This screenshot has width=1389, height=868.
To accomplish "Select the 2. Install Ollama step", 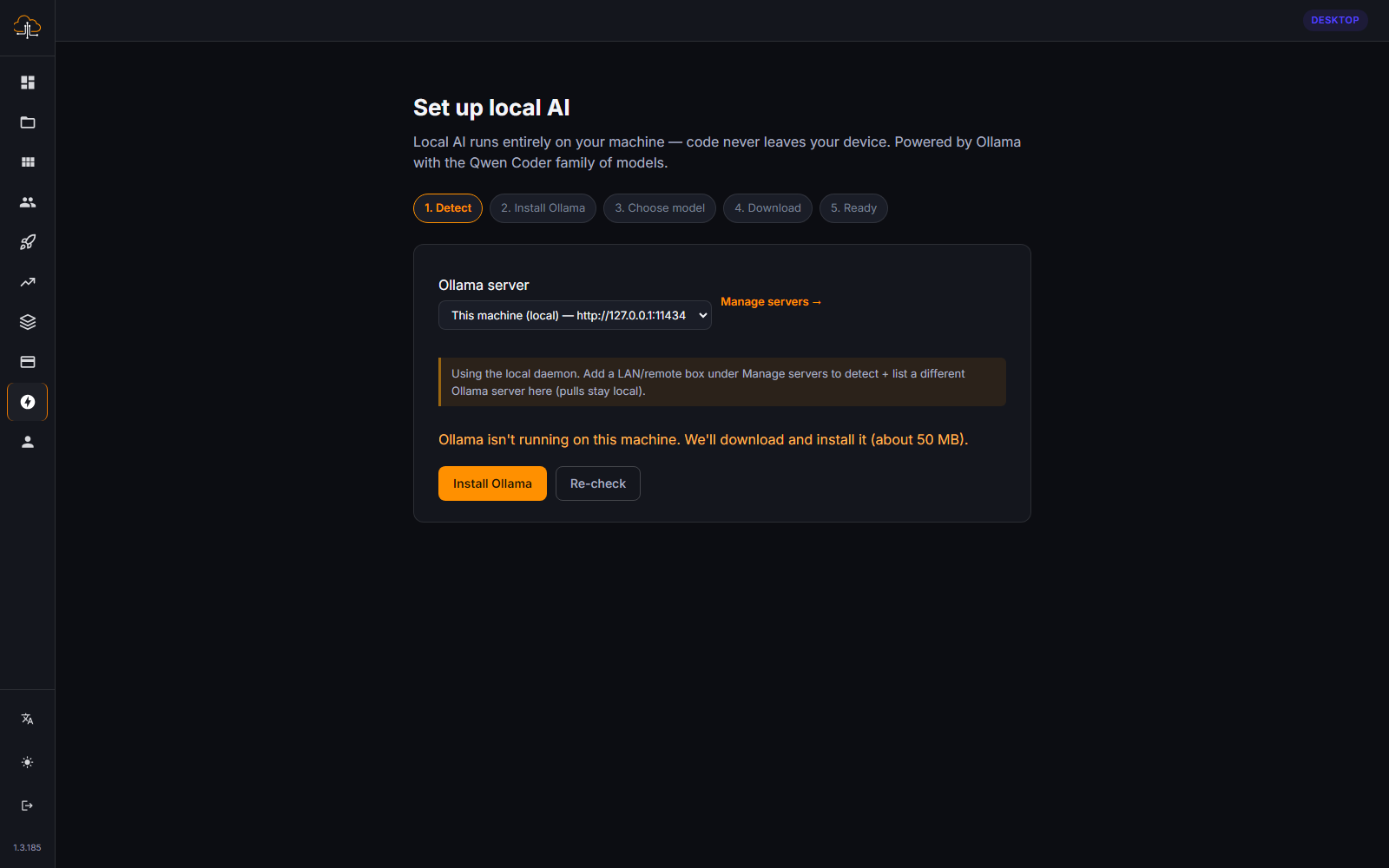I will tap(543, 208).
